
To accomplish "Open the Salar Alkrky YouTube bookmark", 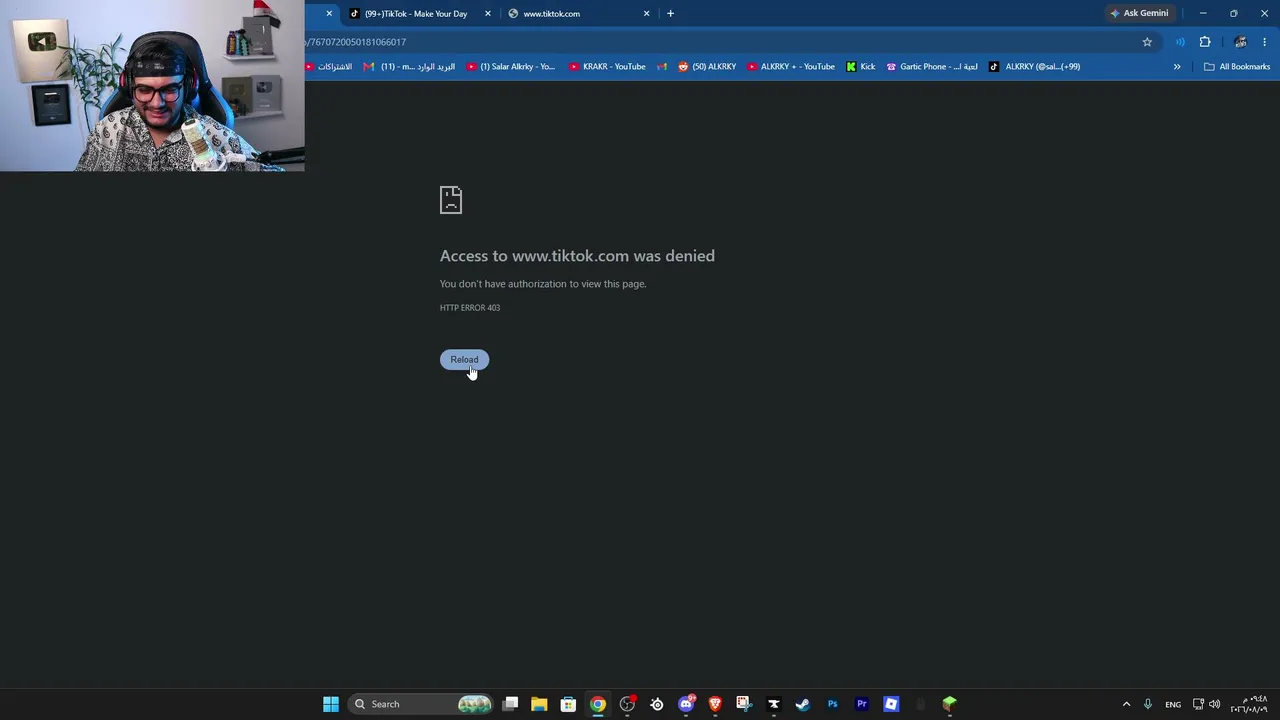I will click(x=511, y=67).
